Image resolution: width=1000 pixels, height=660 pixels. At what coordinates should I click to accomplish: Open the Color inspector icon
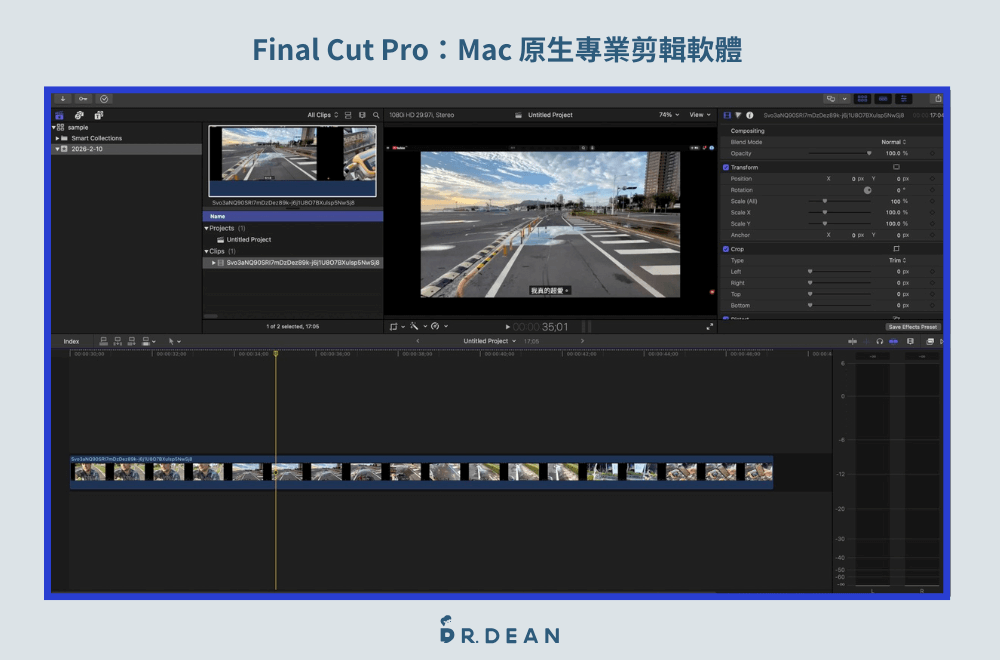739,115
